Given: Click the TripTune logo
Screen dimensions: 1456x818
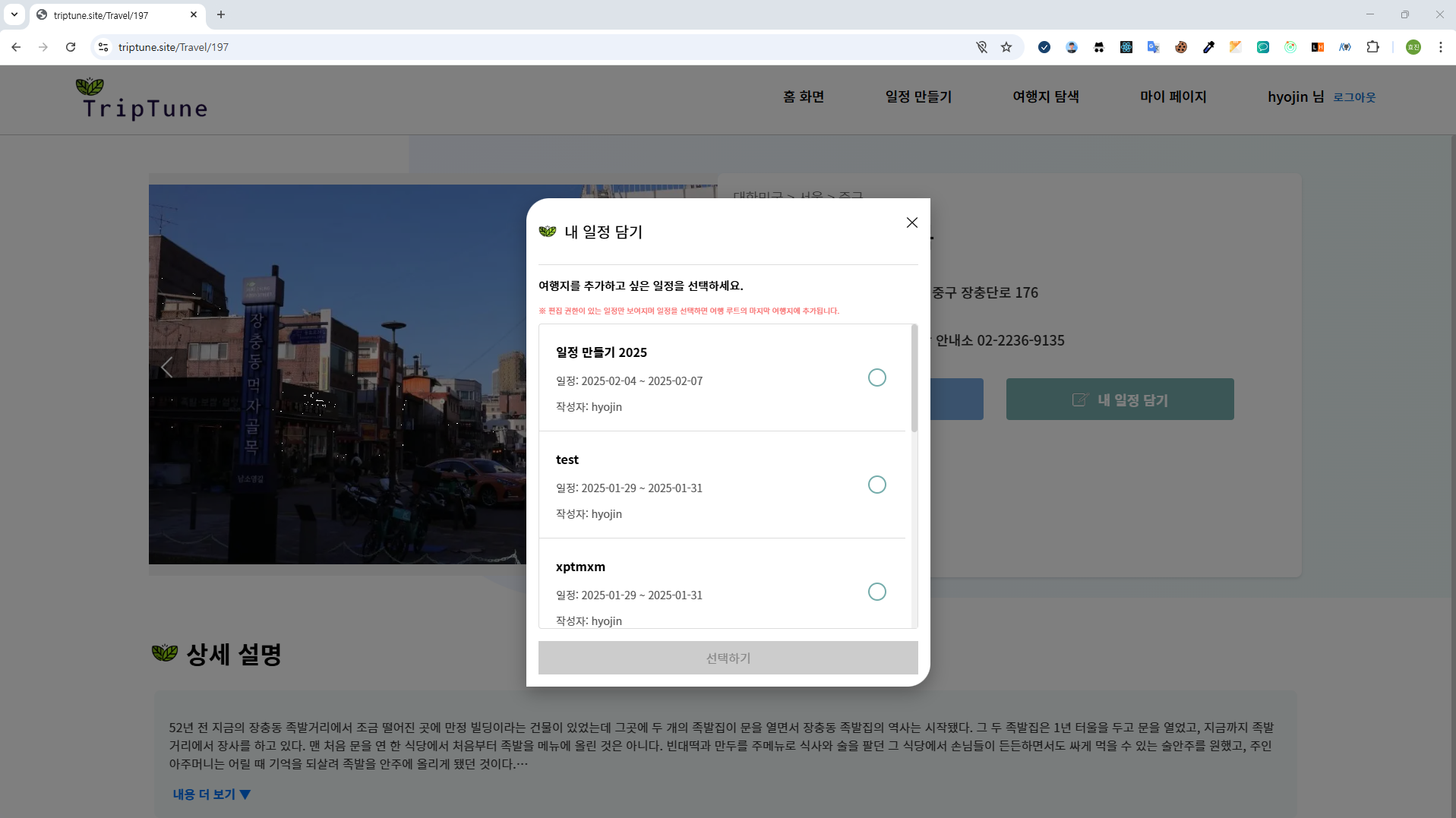Looking at the screenshot, I should 143,99.
